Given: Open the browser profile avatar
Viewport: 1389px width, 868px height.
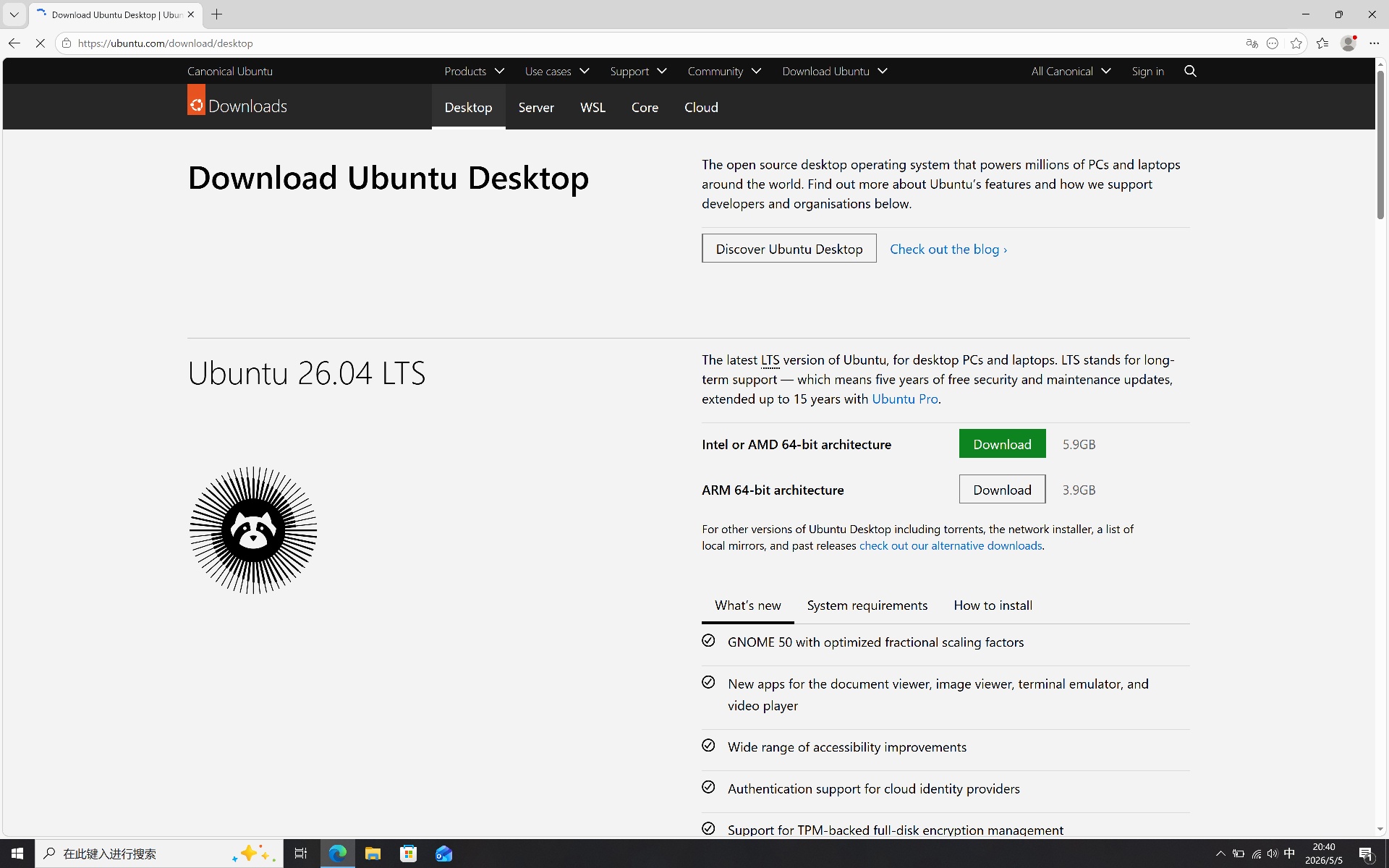Looking at the screenshot, I should point(1348,43).
